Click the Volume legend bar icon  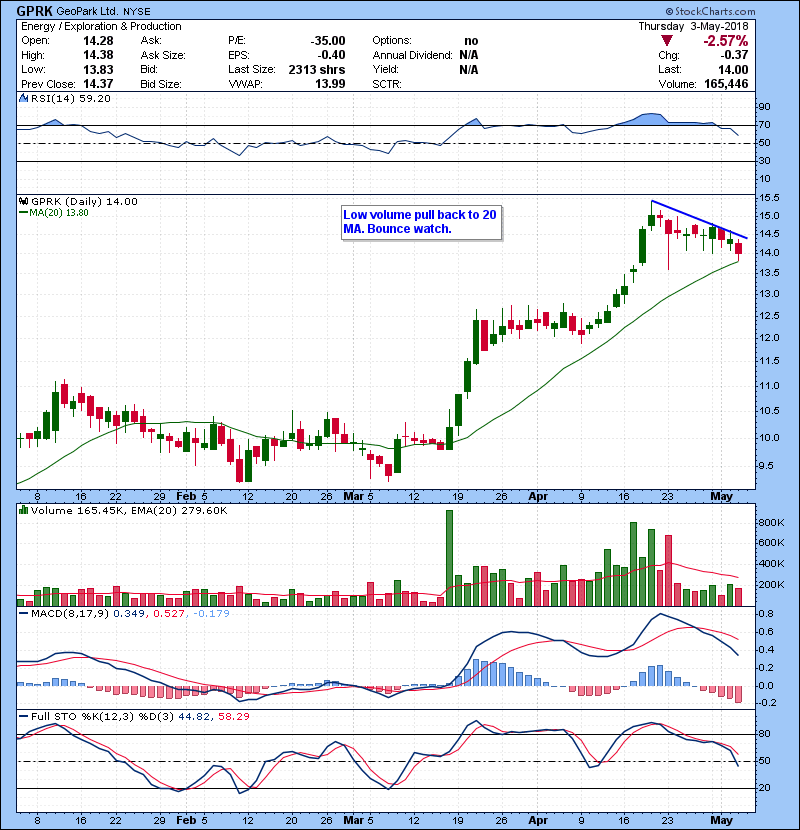click(23, 511)
